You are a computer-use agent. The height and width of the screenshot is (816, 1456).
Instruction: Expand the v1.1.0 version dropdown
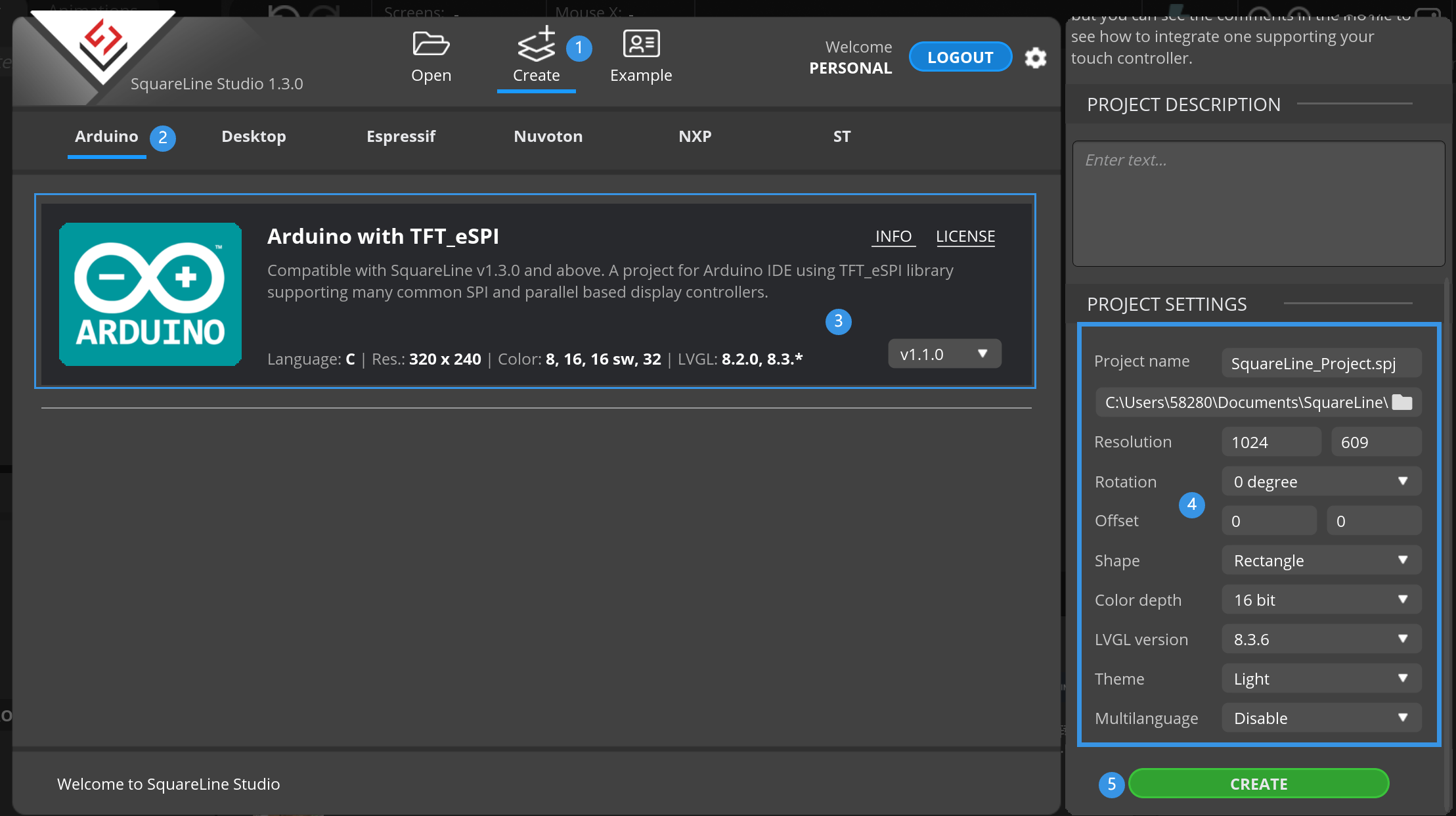[944, 354]
